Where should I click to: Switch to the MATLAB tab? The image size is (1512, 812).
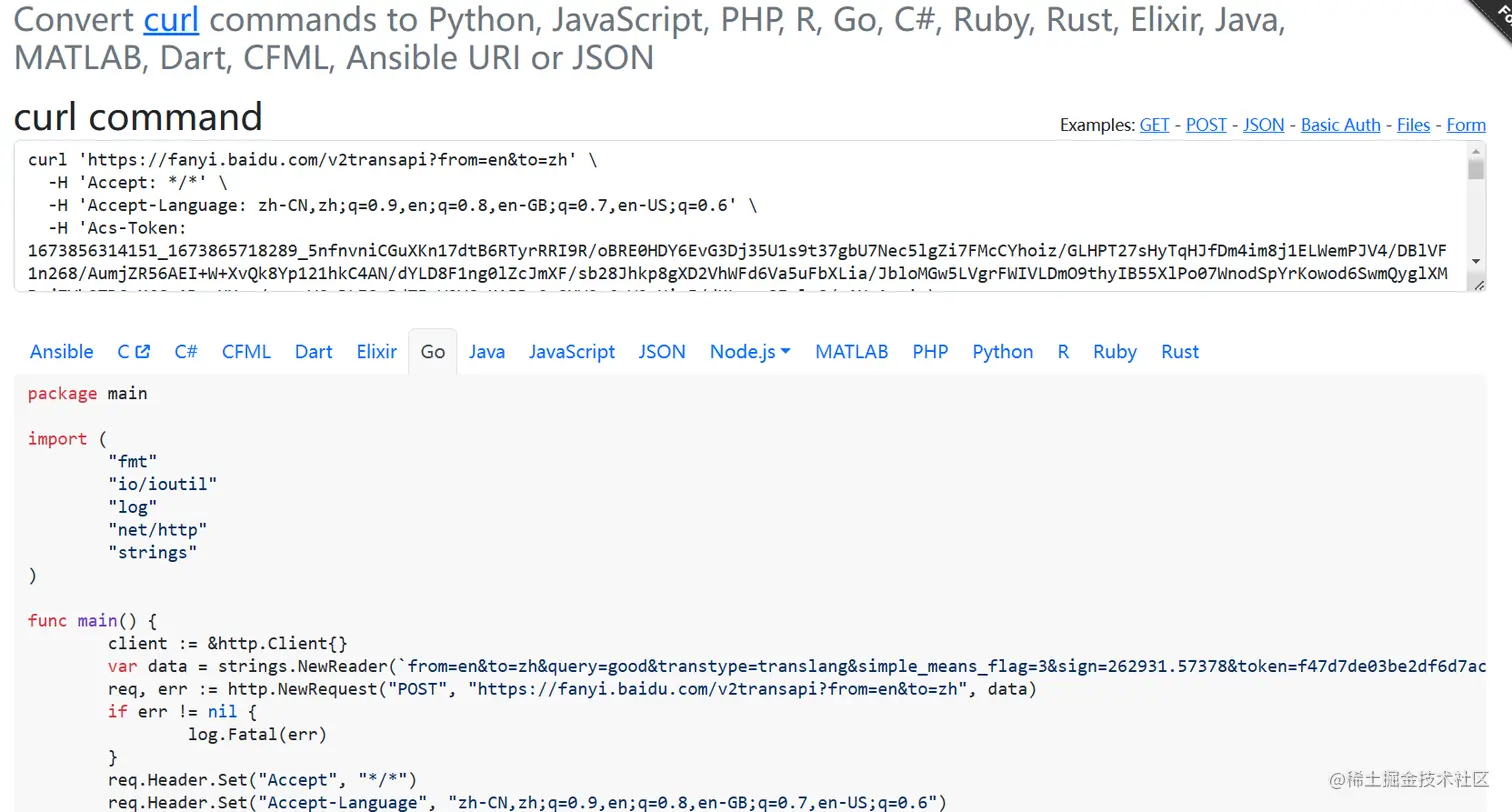click(x=852, y=352)
